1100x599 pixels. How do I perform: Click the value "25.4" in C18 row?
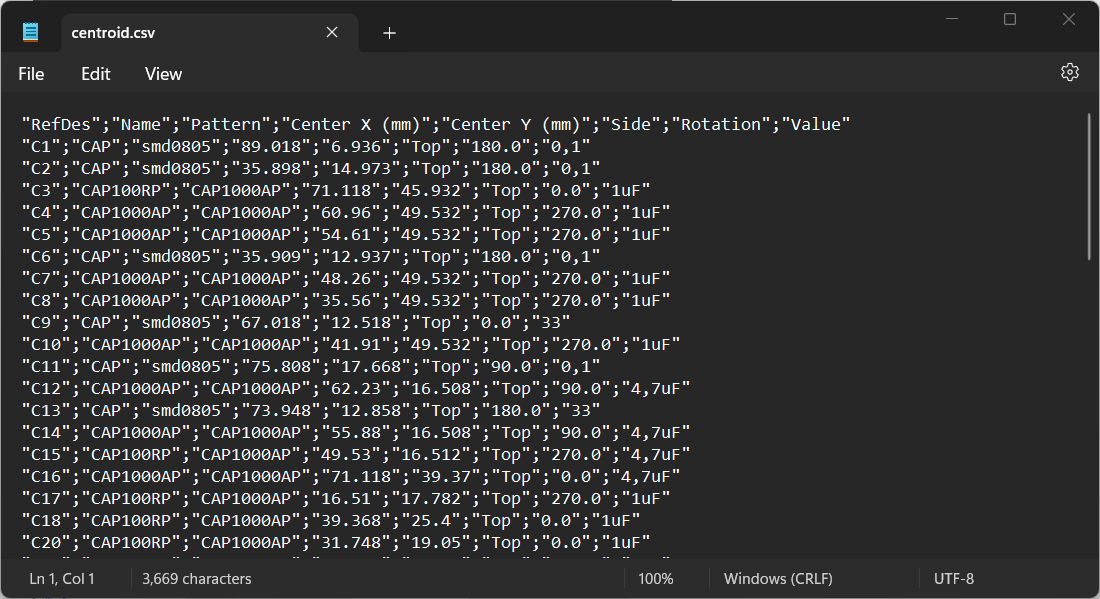pyautogui.click(x=431, y=520)
